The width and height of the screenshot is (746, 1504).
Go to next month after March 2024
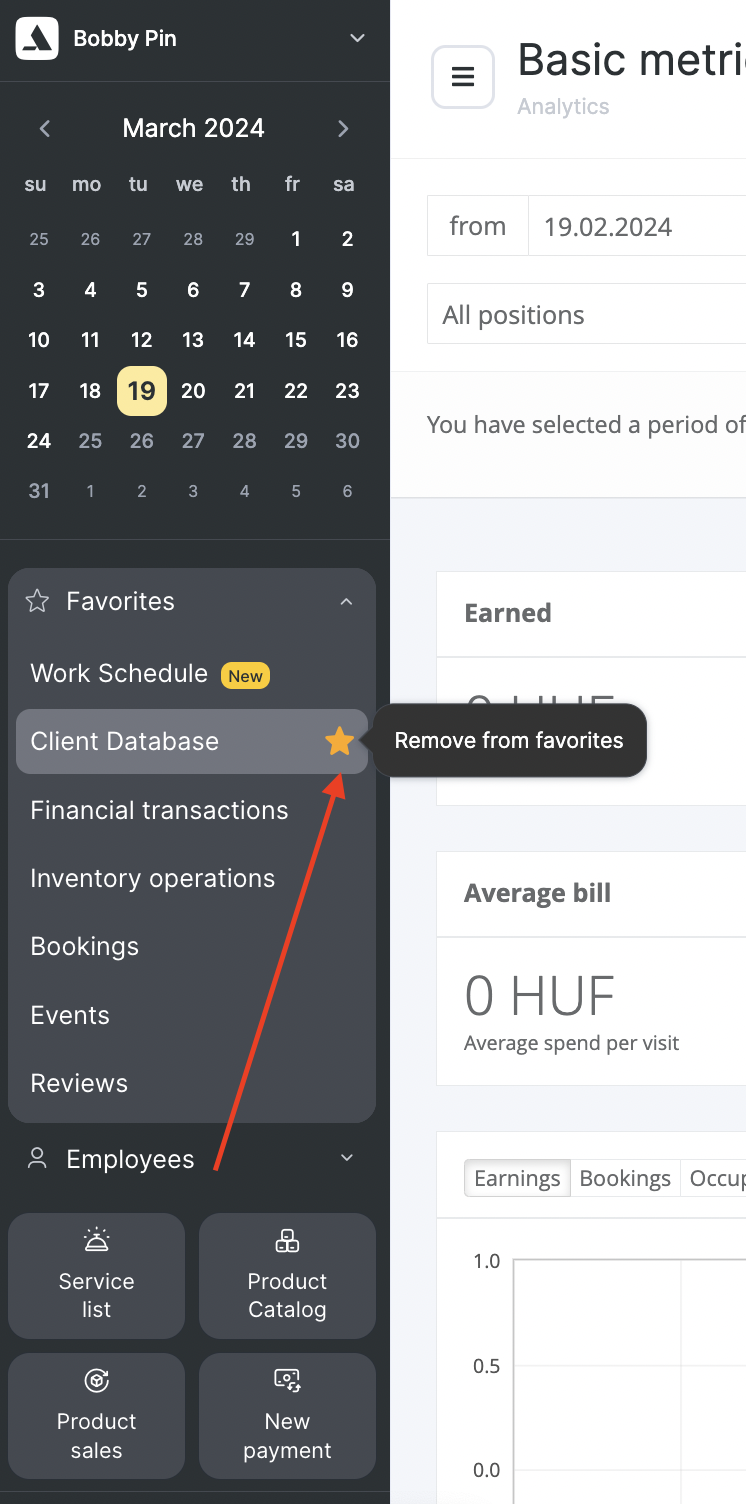click(x=343, y=128)
